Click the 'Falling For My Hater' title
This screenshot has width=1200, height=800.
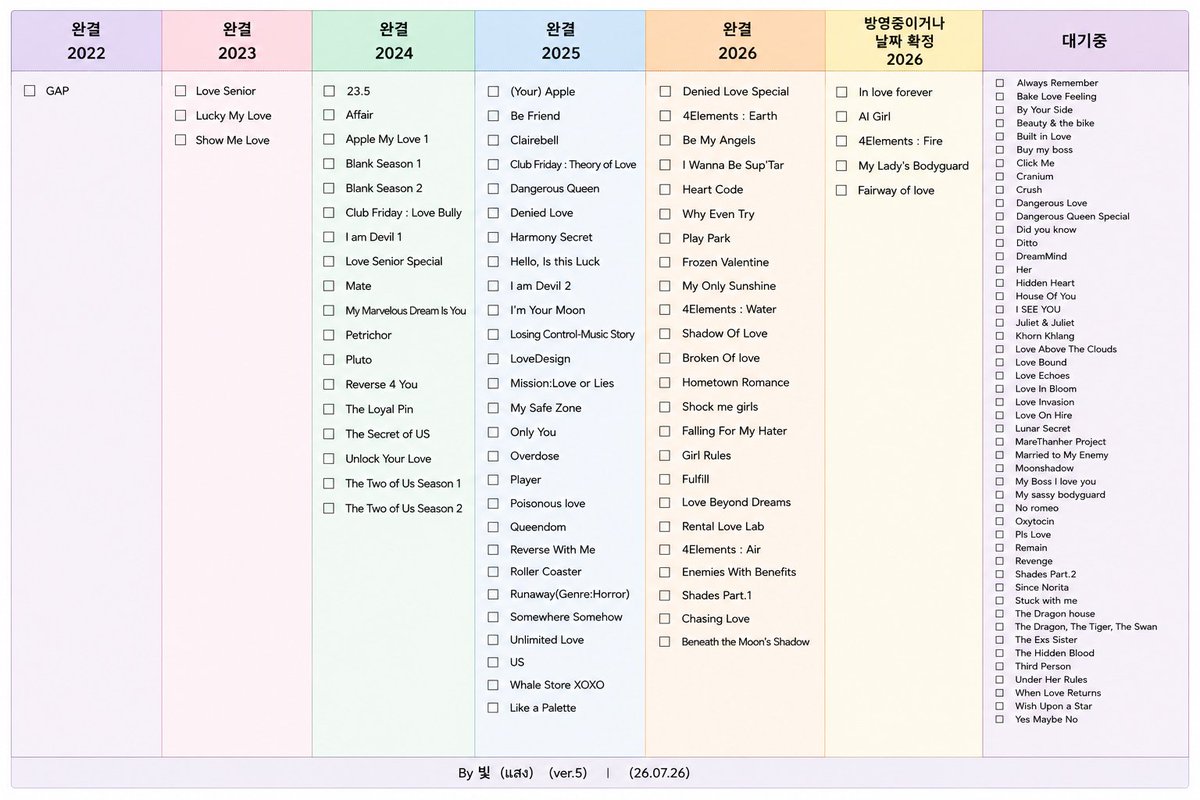pyautogui.click(x=734, y=431)
